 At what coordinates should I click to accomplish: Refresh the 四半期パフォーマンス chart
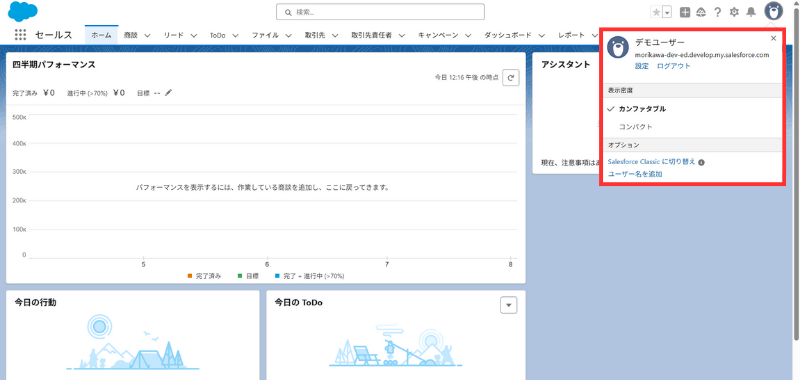(x=511, y=78)
